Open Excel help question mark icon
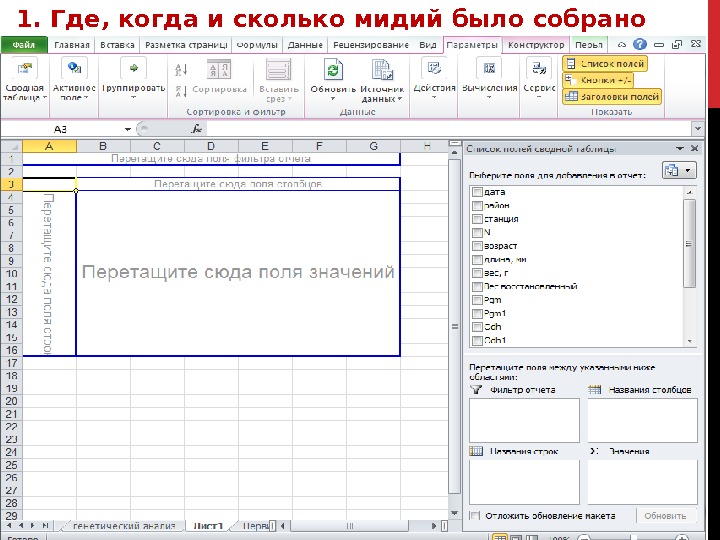Image resolution: width=720 pixels, height=540 pixels. pyautogui.click(x=640, y=45)
